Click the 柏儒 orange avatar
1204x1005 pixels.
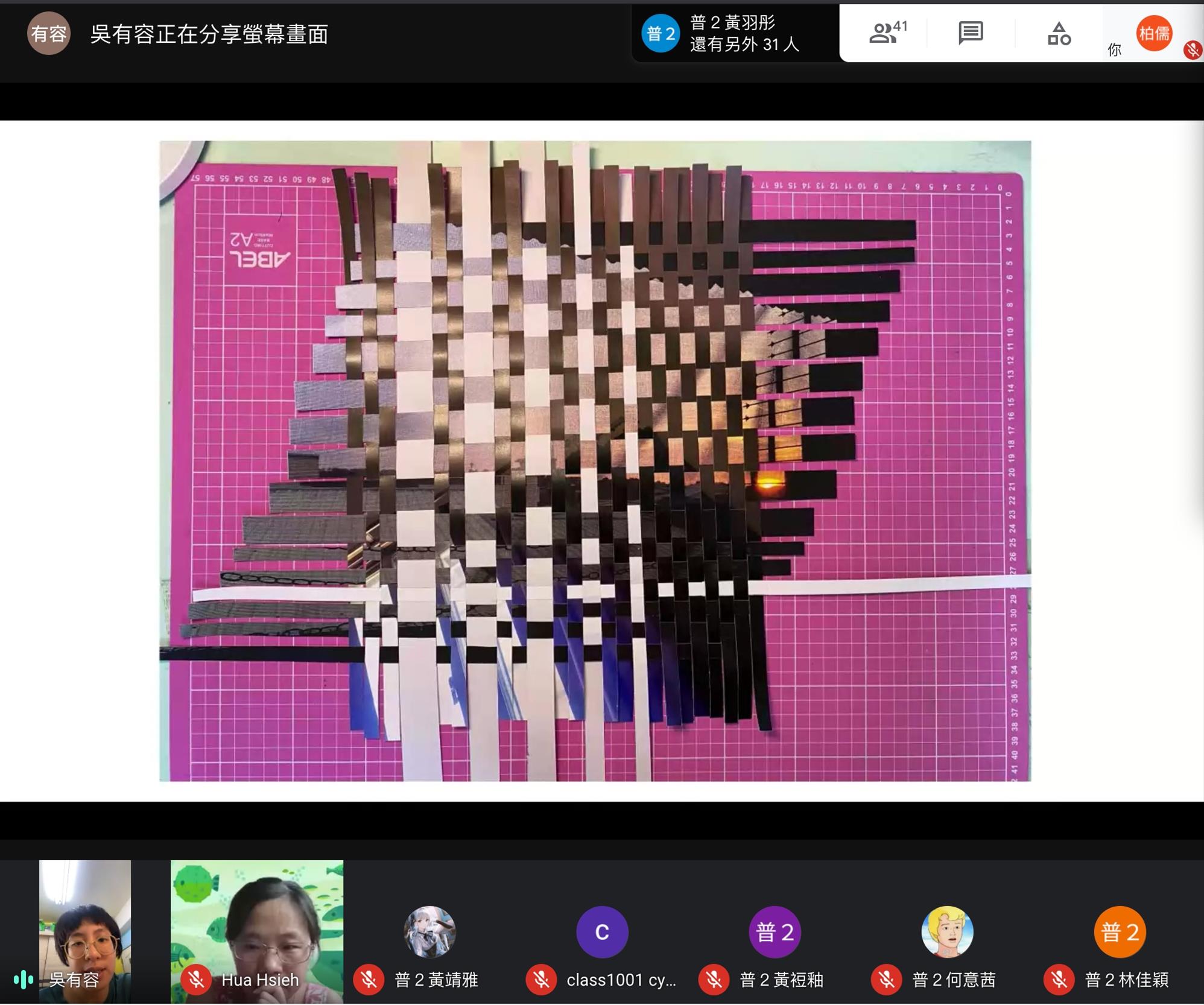click(1153, 33)
